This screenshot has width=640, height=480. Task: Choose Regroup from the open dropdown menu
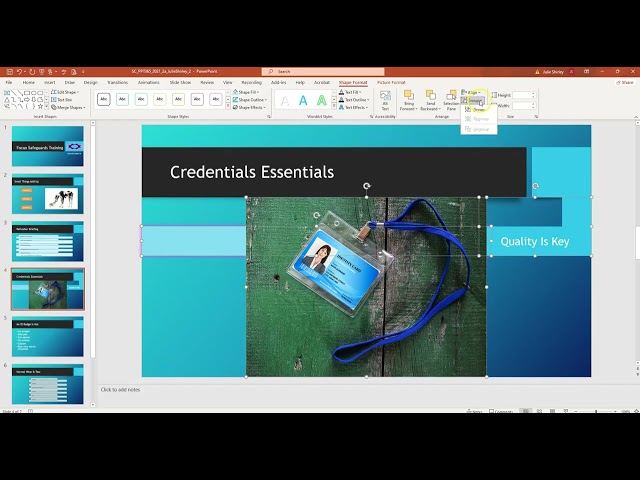pos(477,119)
